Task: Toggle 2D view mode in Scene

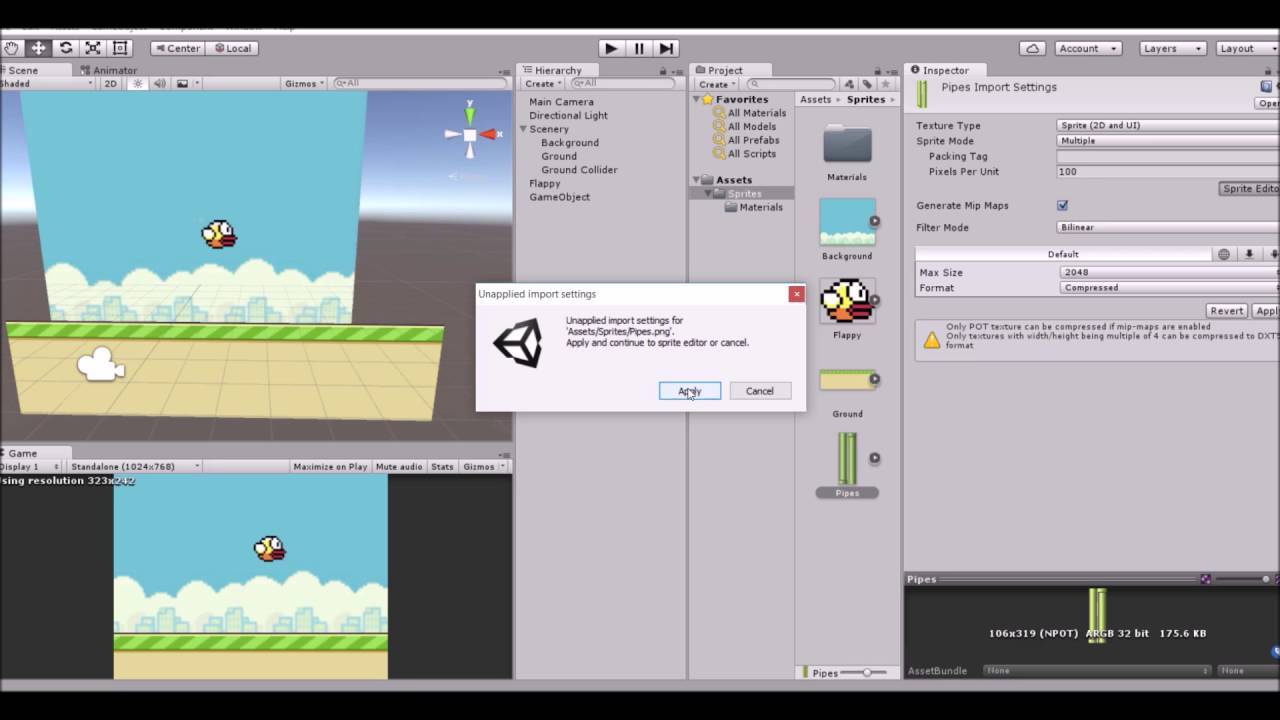Action: (111, 84)
